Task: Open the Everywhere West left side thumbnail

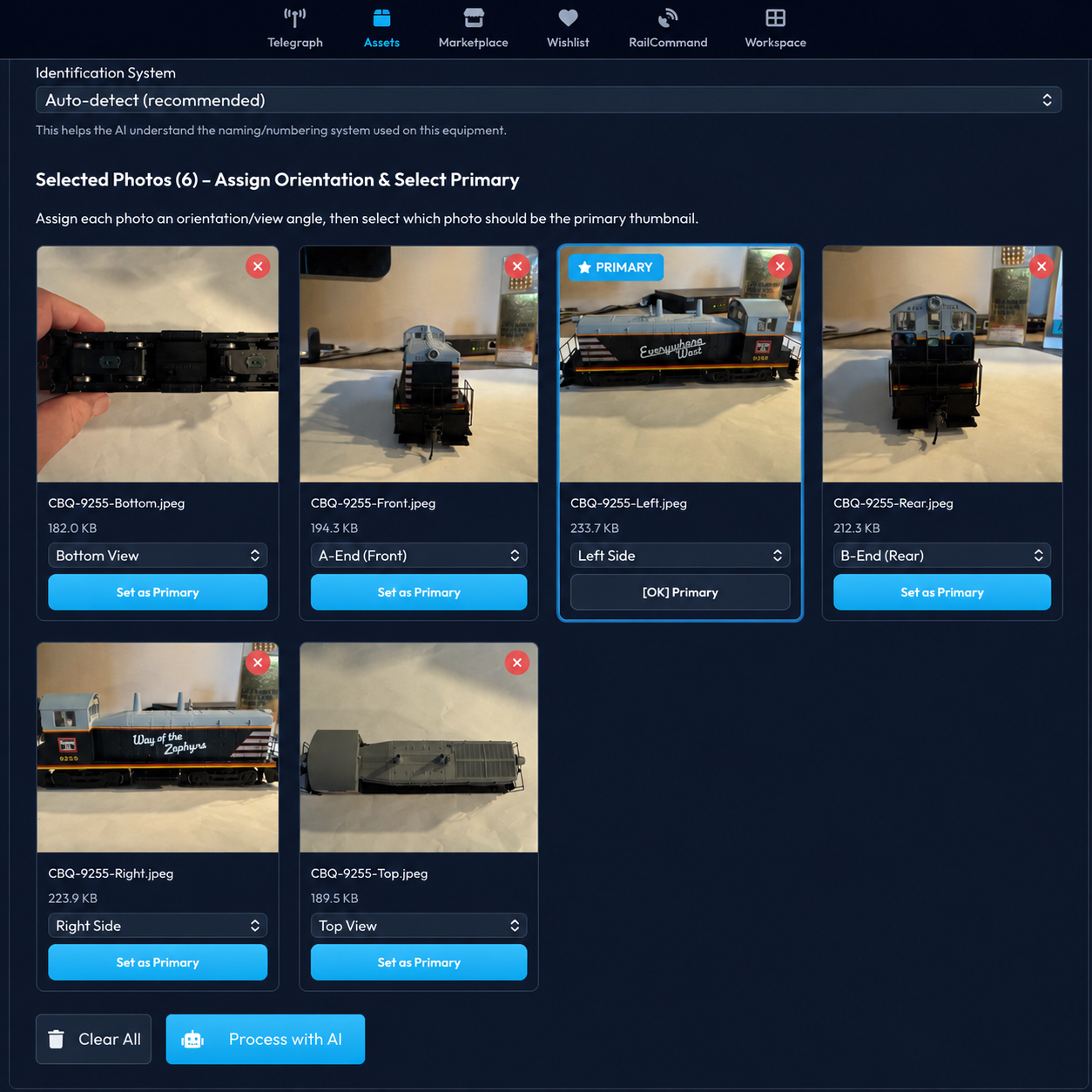Action: [680, 364]
